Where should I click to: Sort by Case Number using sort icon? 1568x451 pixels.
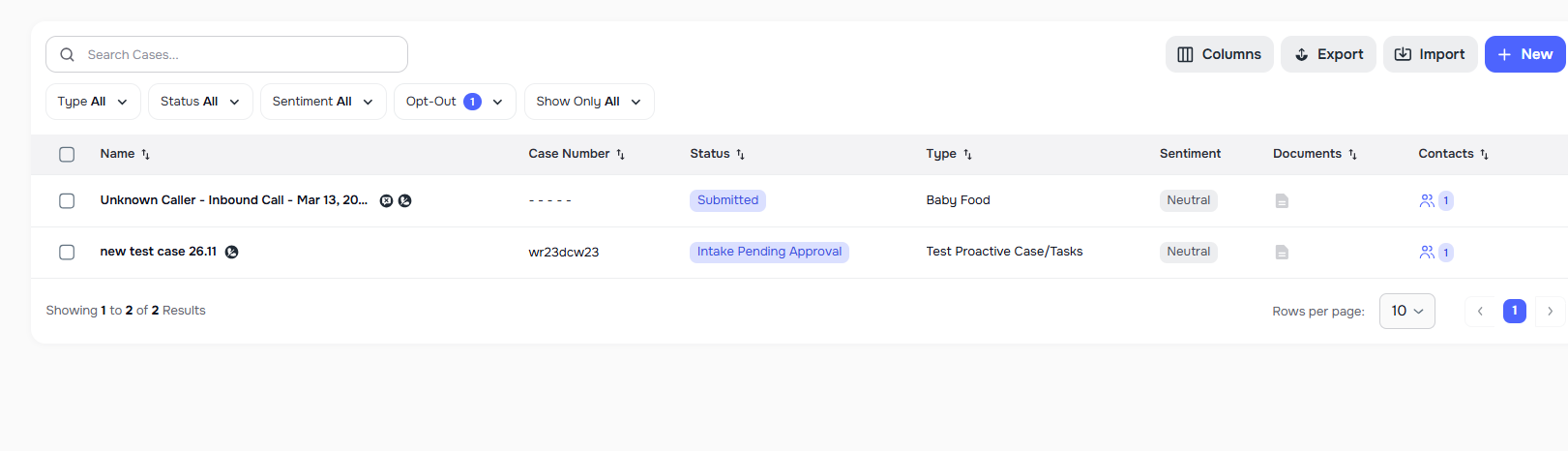621,155
